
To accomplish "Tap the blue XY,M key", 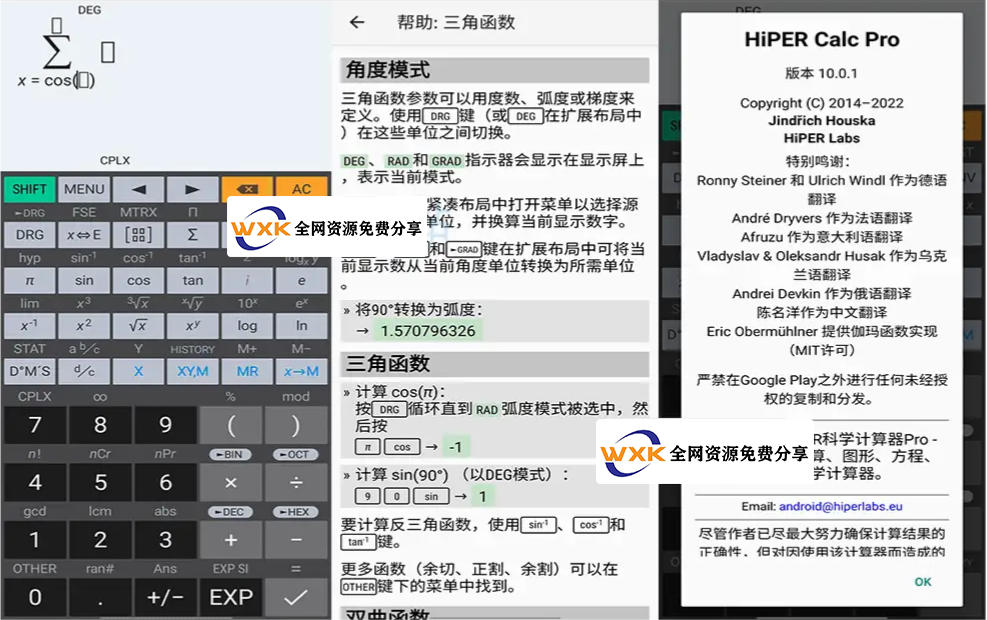I will point(193,371).
